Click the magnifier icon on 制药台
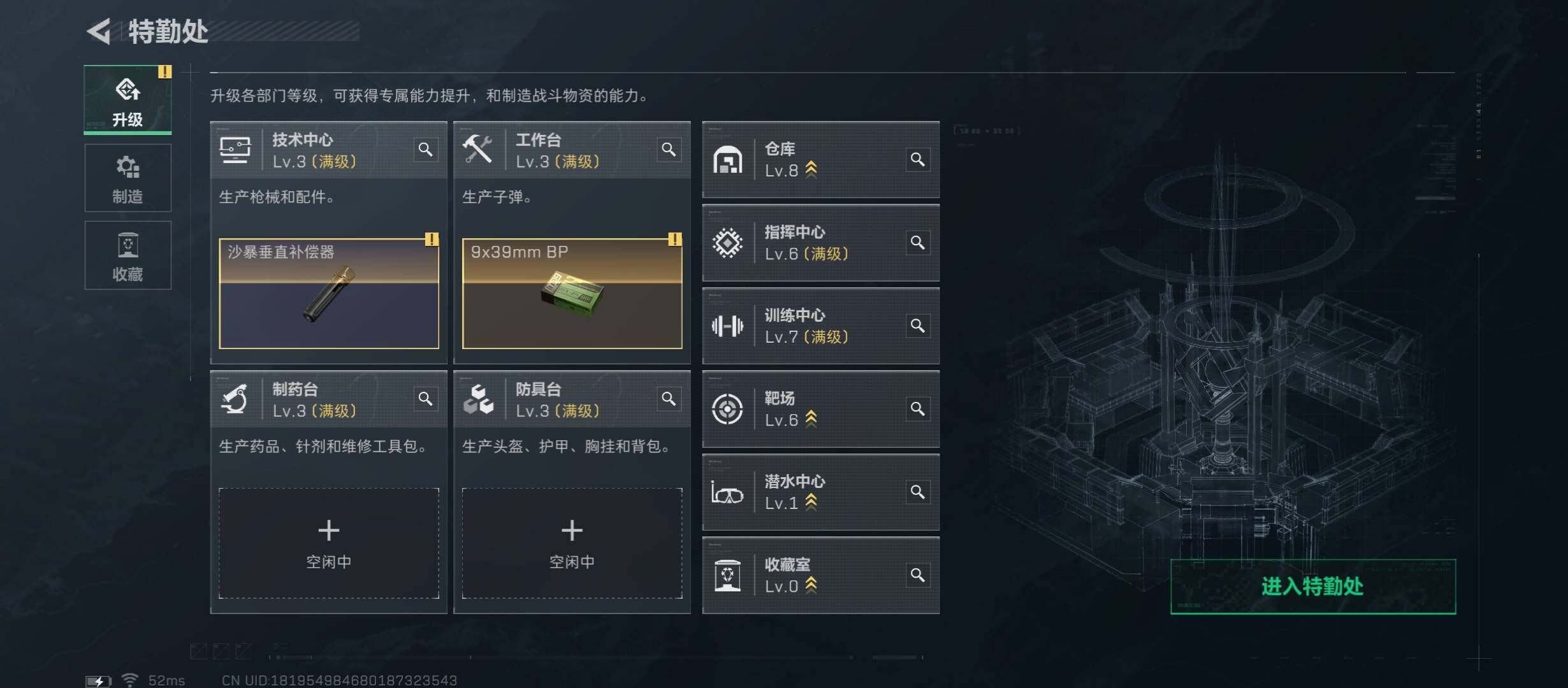The width and height of the screenshot is (1568, 688). coord(425,399)
